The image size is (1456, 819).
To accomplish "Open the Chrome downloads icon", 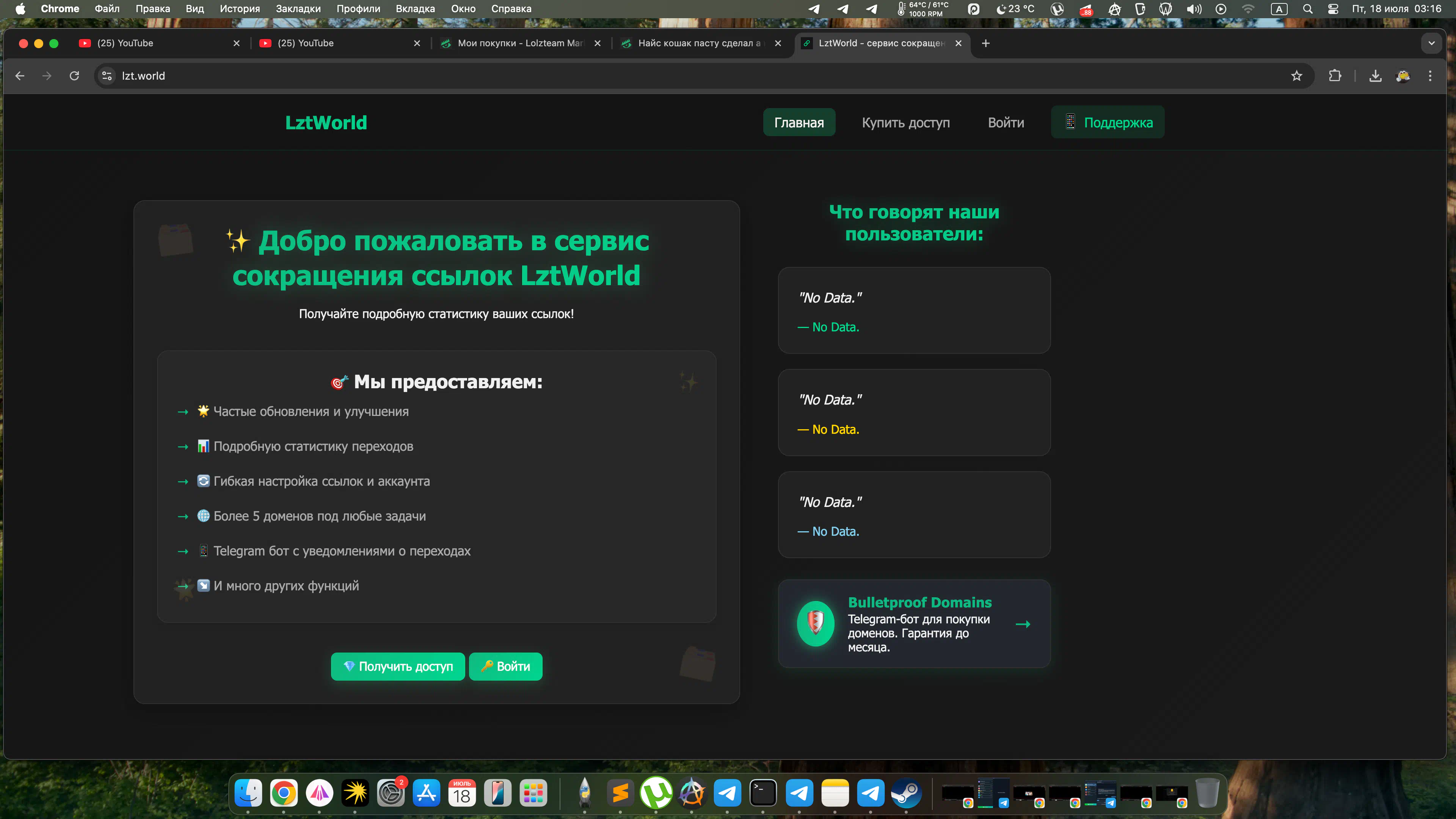I will coord(1375,76).
